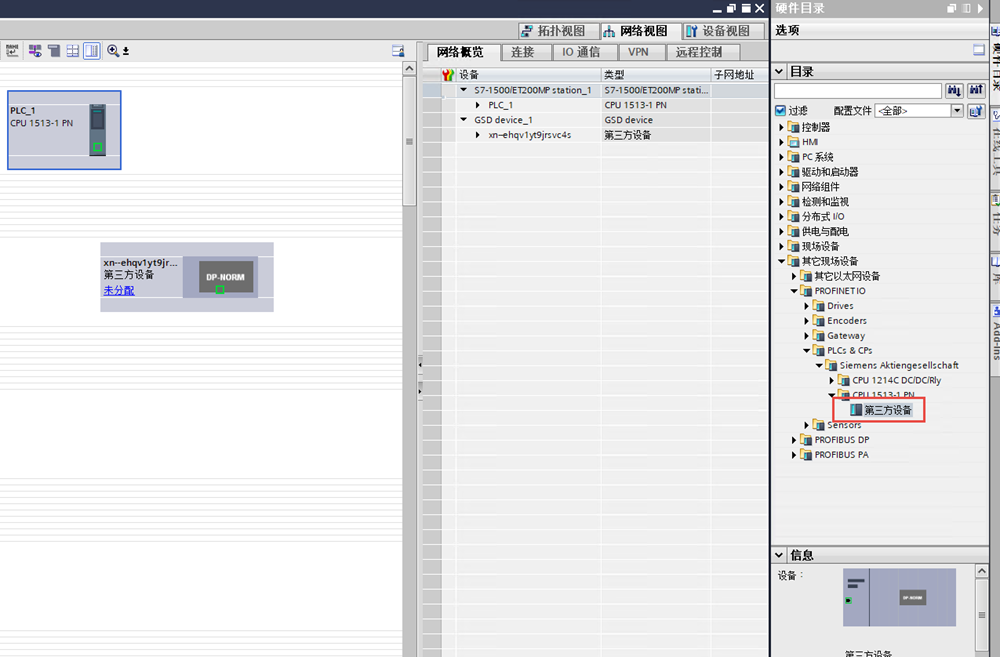The height and width of the screenshot is (657, 1000).
Task: Click the profile settings icon beside 配置文件
Action: pyautogui.click(x=976, y=111)
